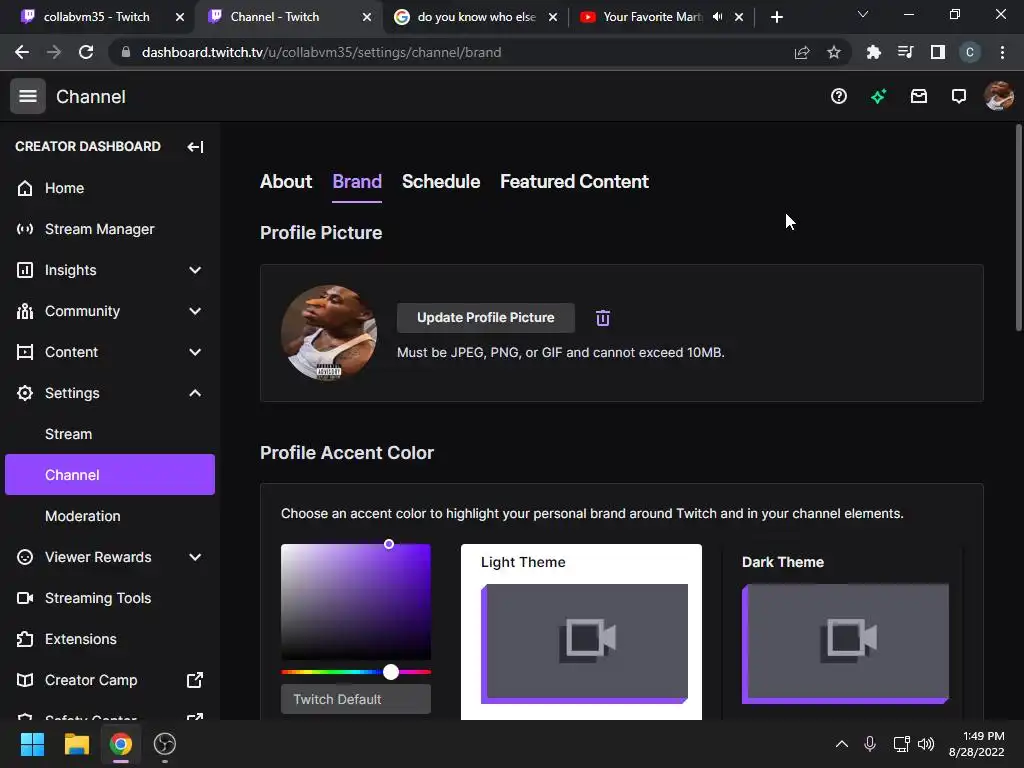1024x768 pixels.
Task: Open the Windows Start menu
Action: (x=32, y=744)
